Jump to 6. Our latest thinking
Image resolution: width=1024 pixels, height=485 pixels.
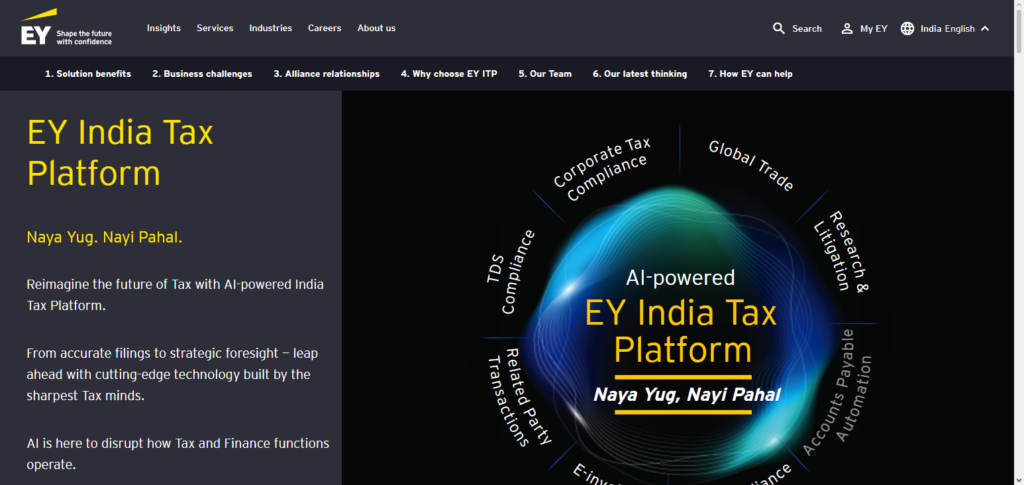pyautogui.click(x=640, y=74)
